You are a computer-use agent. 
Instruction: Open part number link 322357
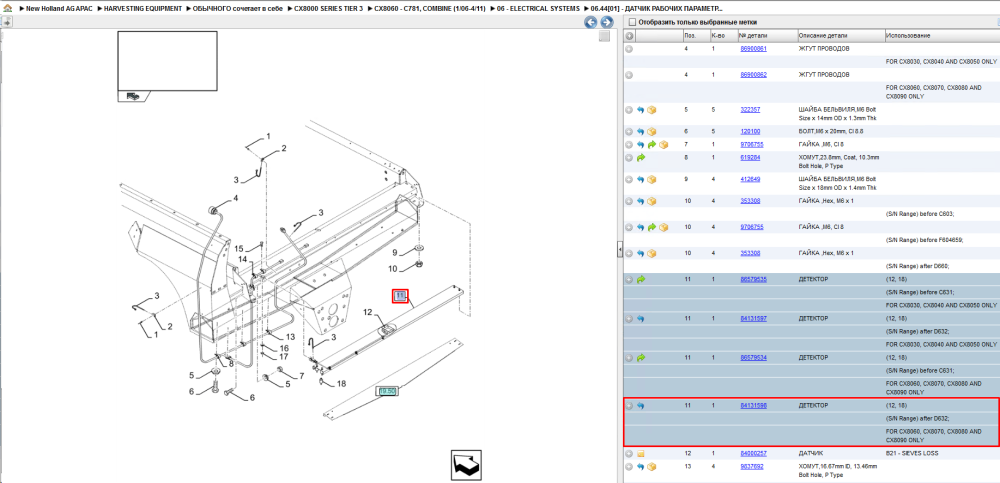click(x=750, y=110)
